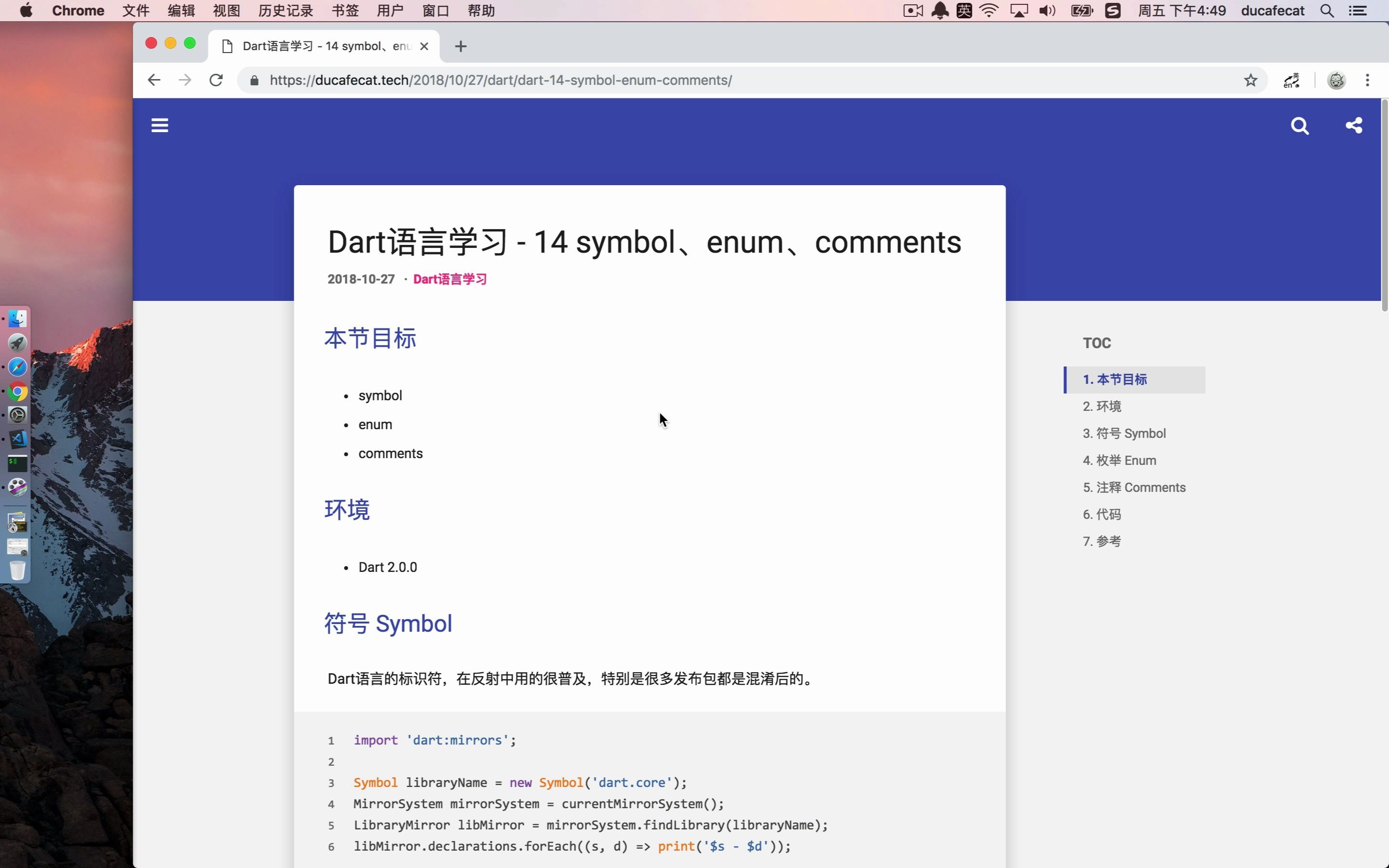Open the film reel app in dock

tap(18, 488)
